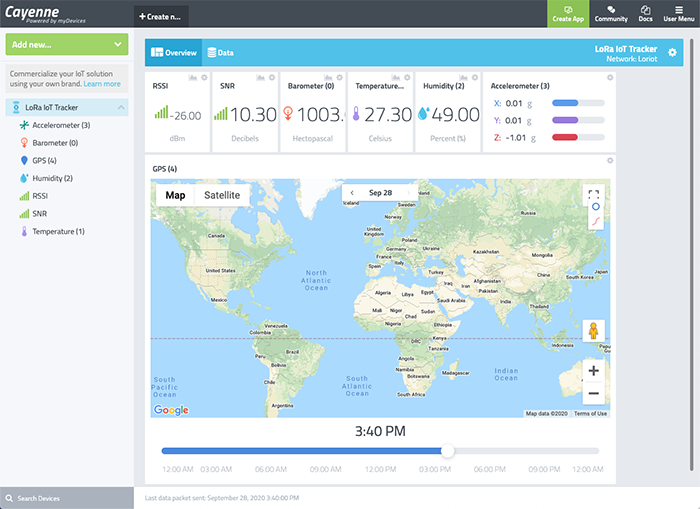This screenshot has width=700, height=509.
Task: Open chart icon on Barometer widget
Action: [x=328, y=78]
